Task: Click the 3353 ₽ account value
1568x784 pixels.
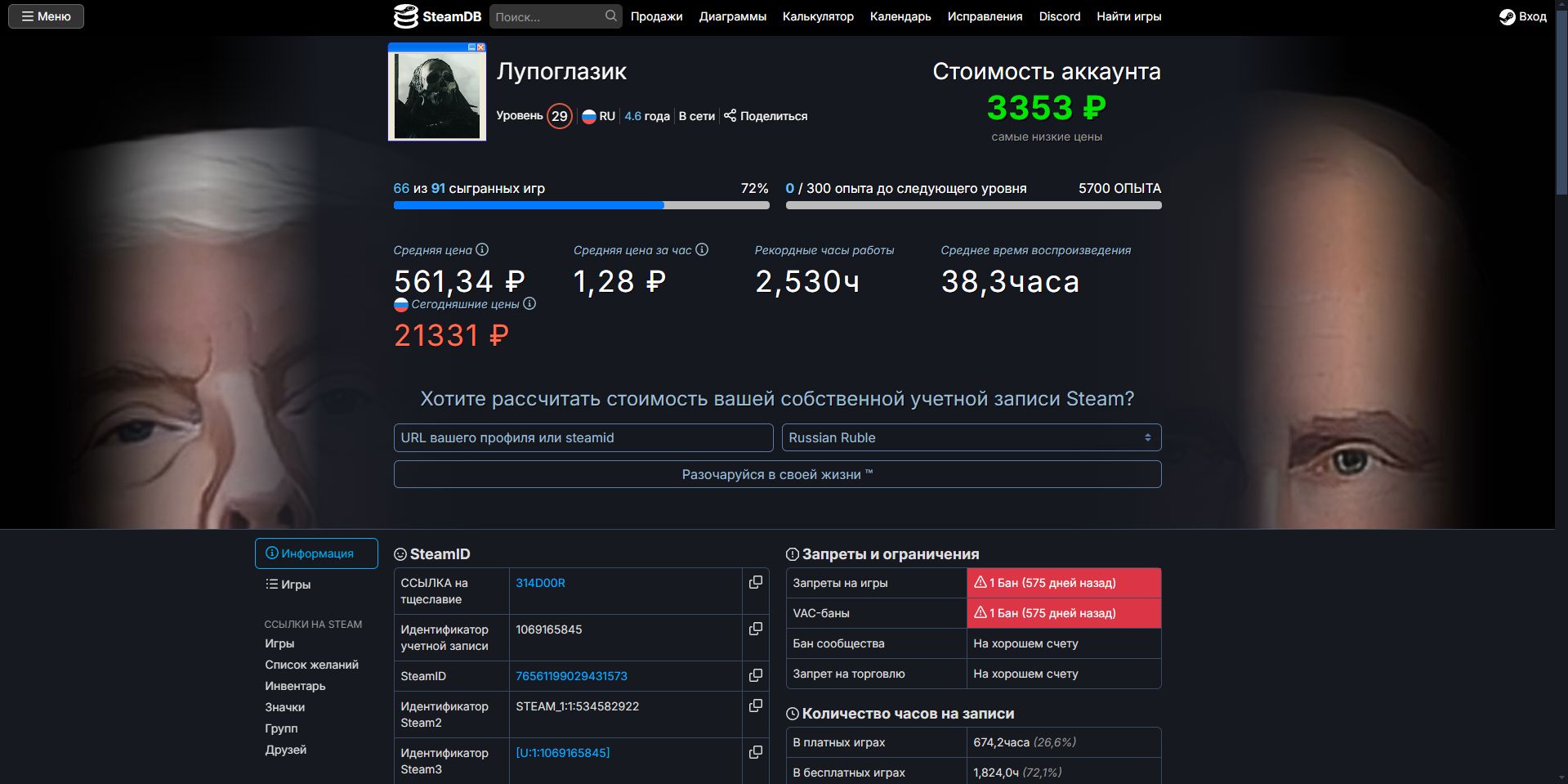Action: 1047,107
